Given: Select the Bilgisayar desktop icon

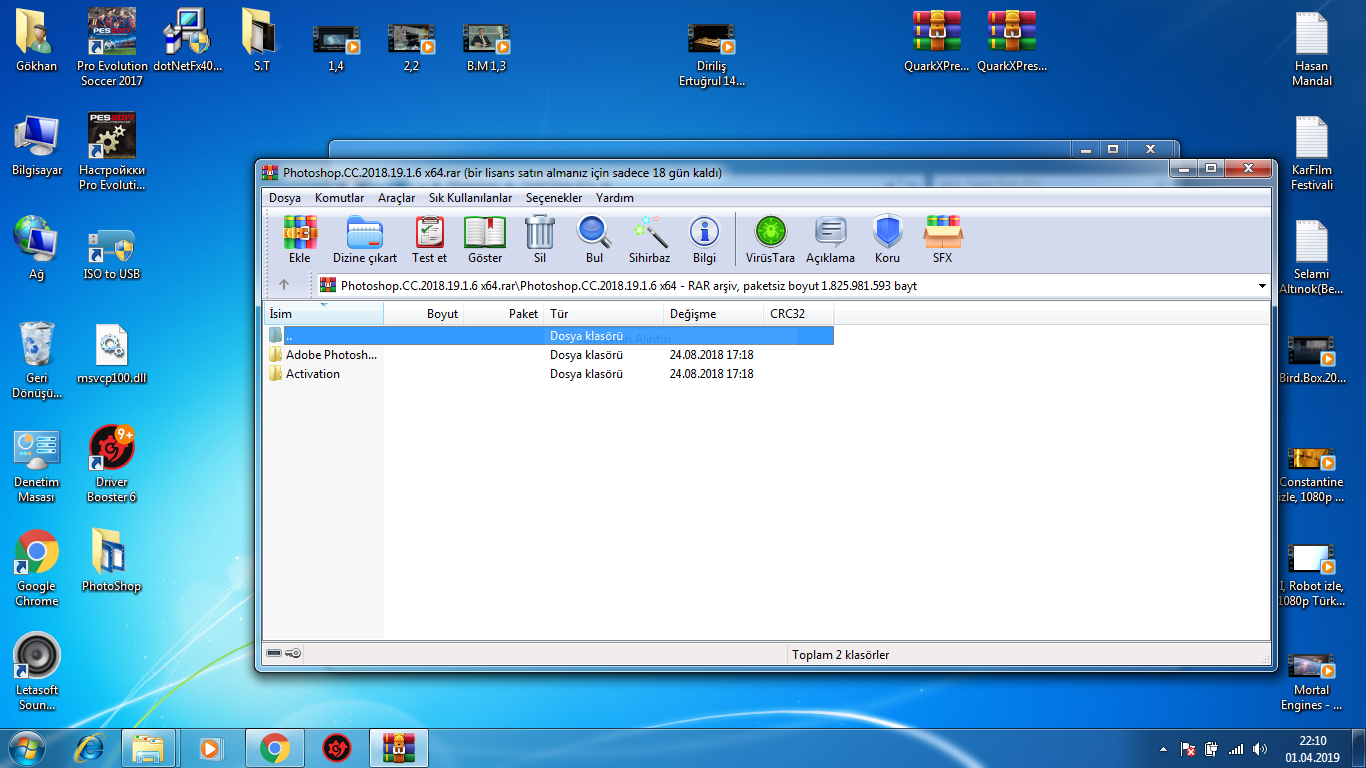Looking at the screenshot, I should pyautogui.click(x=37, y=146).
